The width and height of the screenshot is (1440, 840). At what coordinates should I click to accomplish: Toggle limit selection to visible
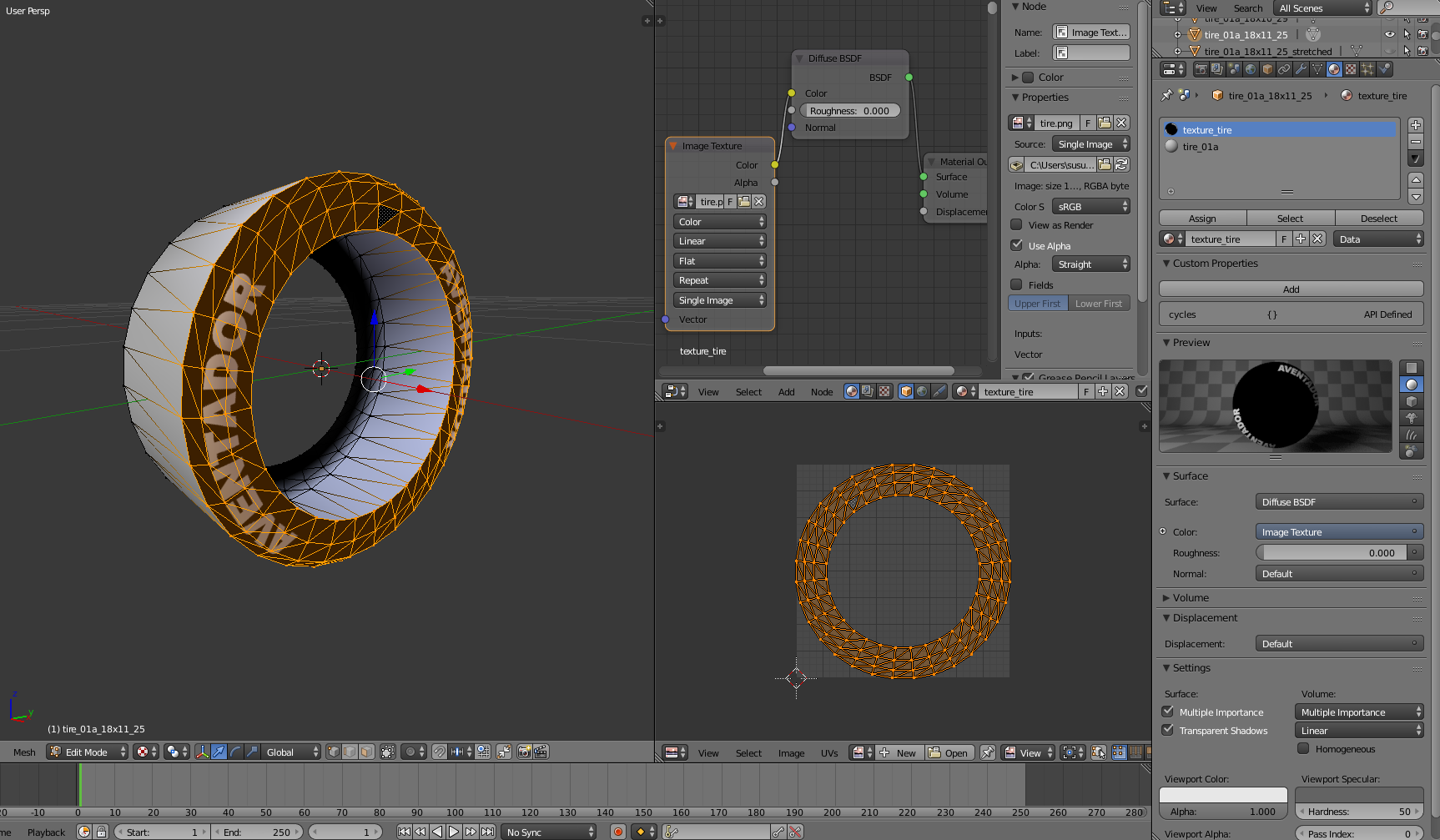coord(388,752)
